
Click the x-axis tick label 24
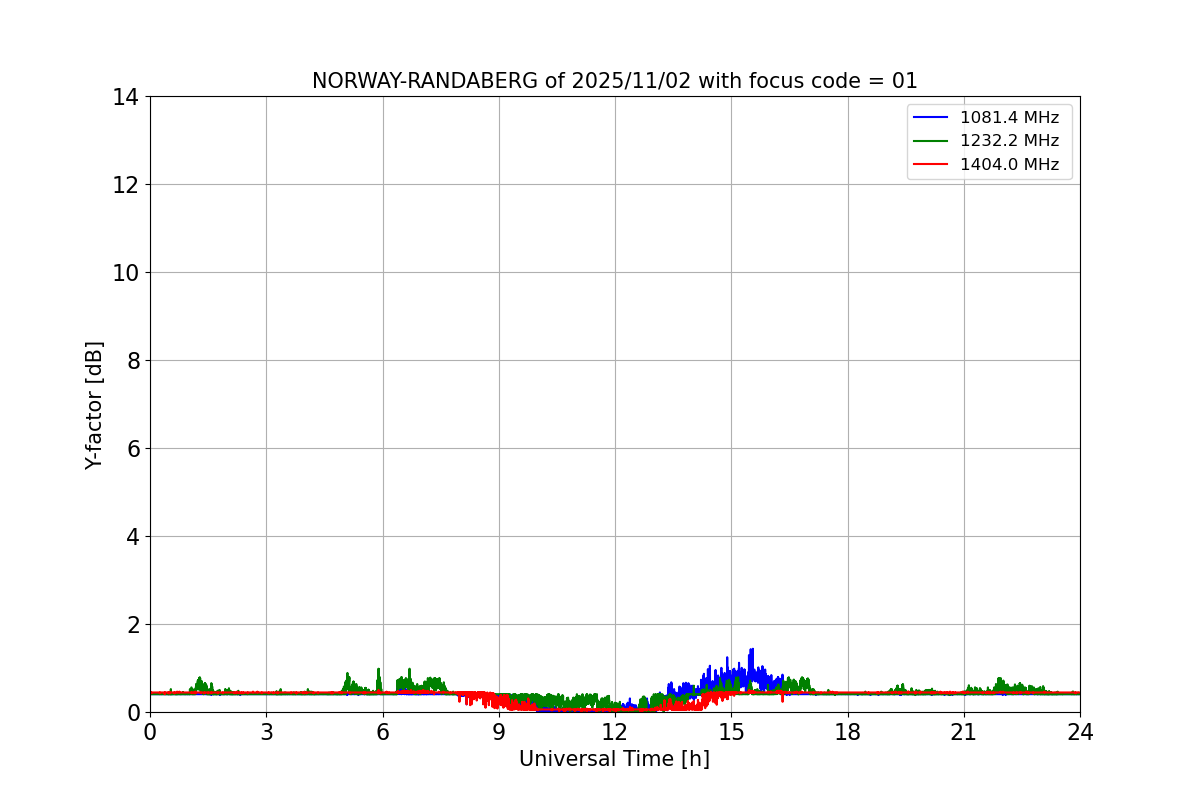tap(1080, 732)
